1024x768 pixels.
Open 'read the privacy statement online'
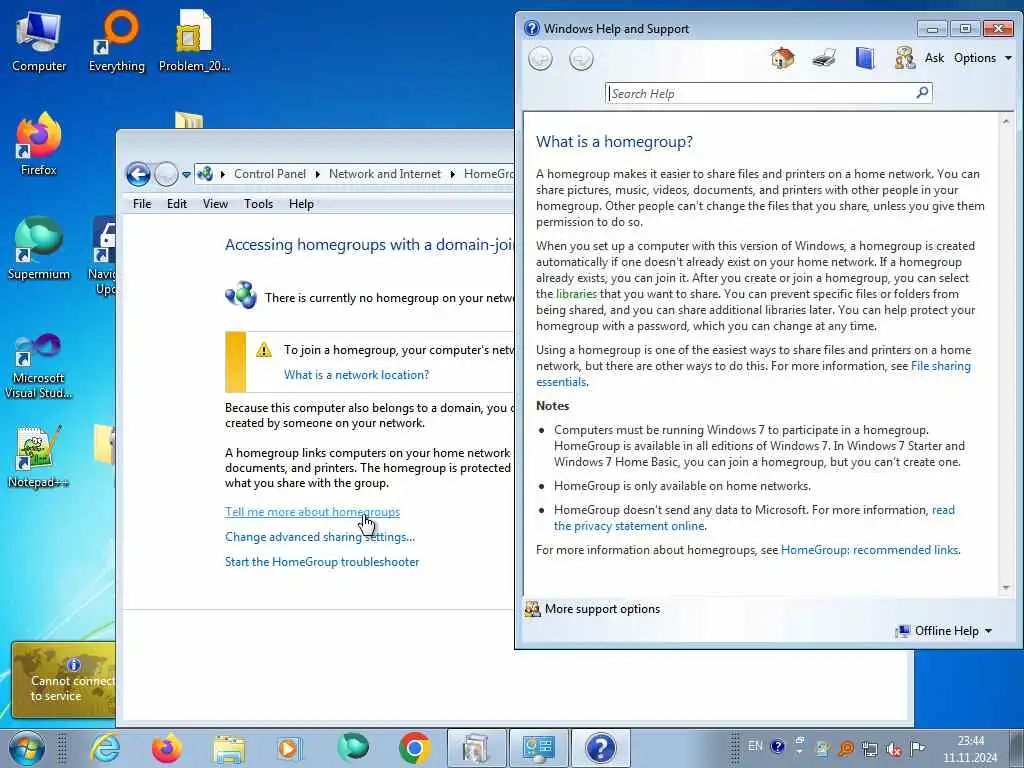(630, 526)
